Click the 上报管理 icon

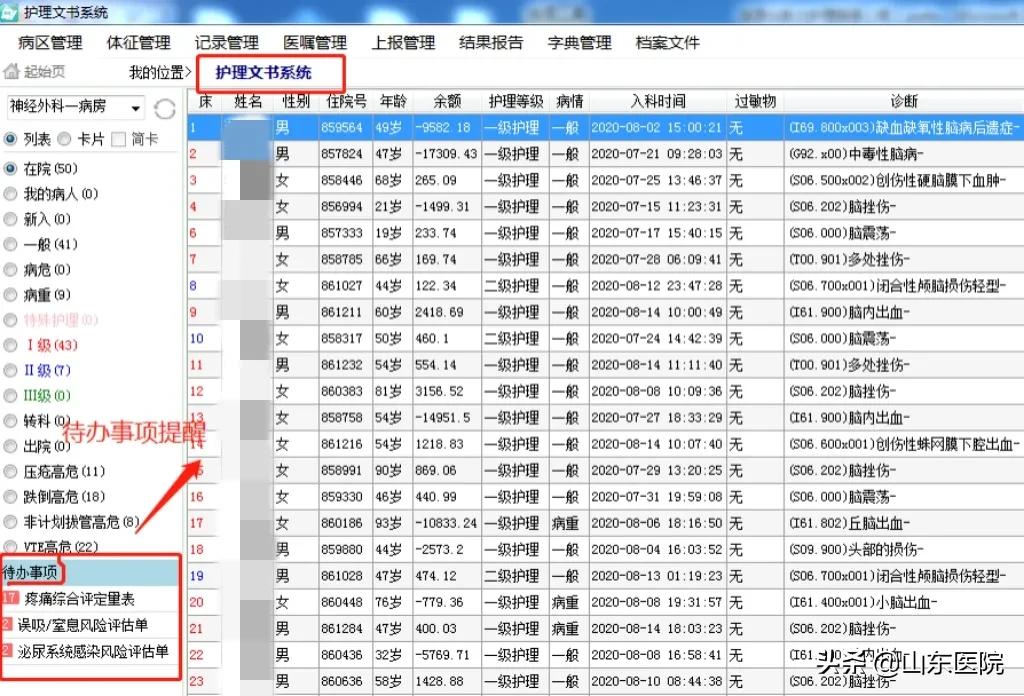[x=403, y=43]
